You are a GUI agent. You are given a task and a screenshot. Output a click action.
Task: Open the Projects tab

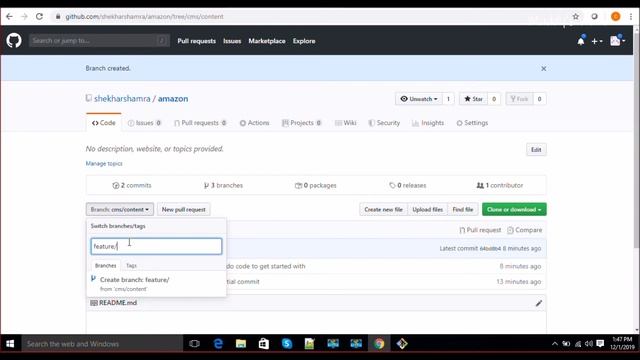pyautogui.click(x=302, y=123)
